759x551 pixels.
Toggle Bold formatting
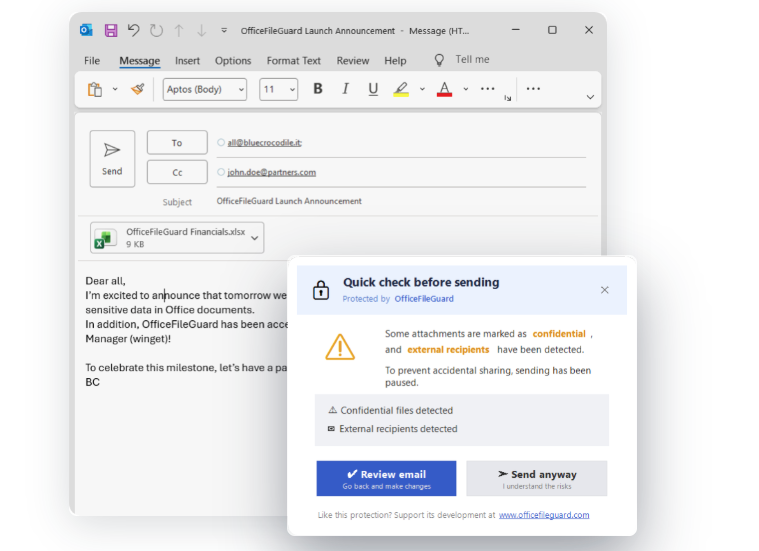coord(318,89)
